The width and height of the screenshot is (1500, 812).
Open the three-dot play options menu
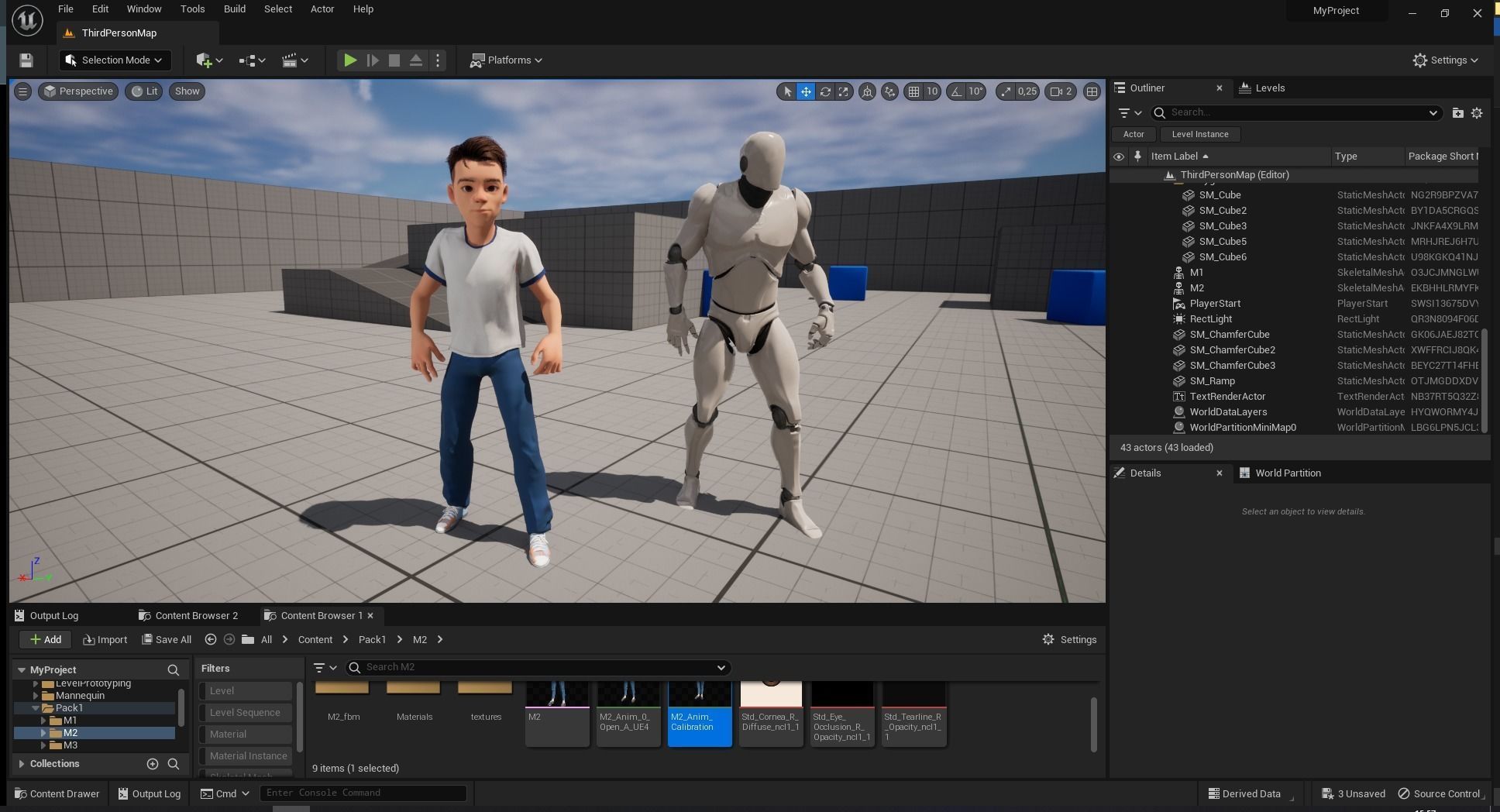(438, 60)
